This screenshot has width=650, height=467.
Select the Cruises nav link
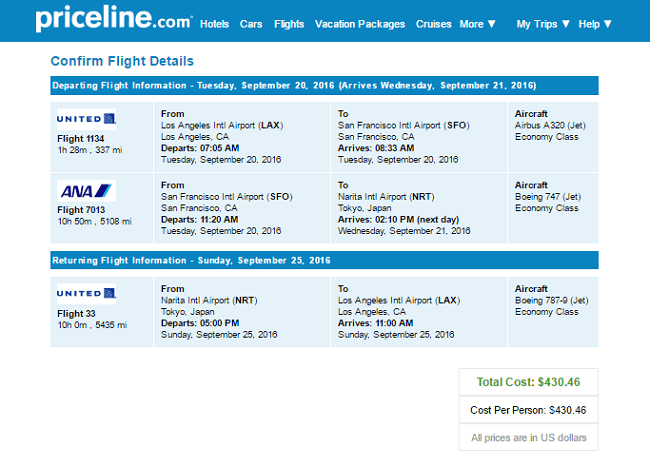[434, 24]
